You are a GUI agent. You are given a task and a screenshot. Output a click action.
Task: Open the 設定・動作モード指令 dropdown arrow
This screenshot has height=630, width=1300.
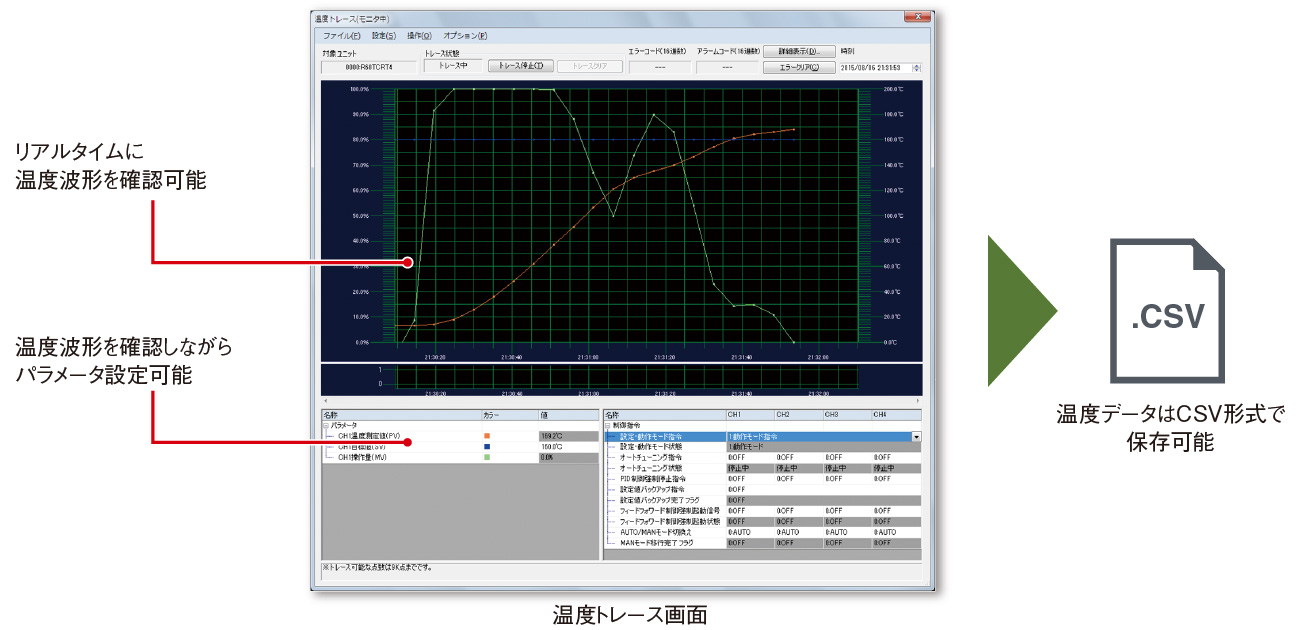coord(916,437)
